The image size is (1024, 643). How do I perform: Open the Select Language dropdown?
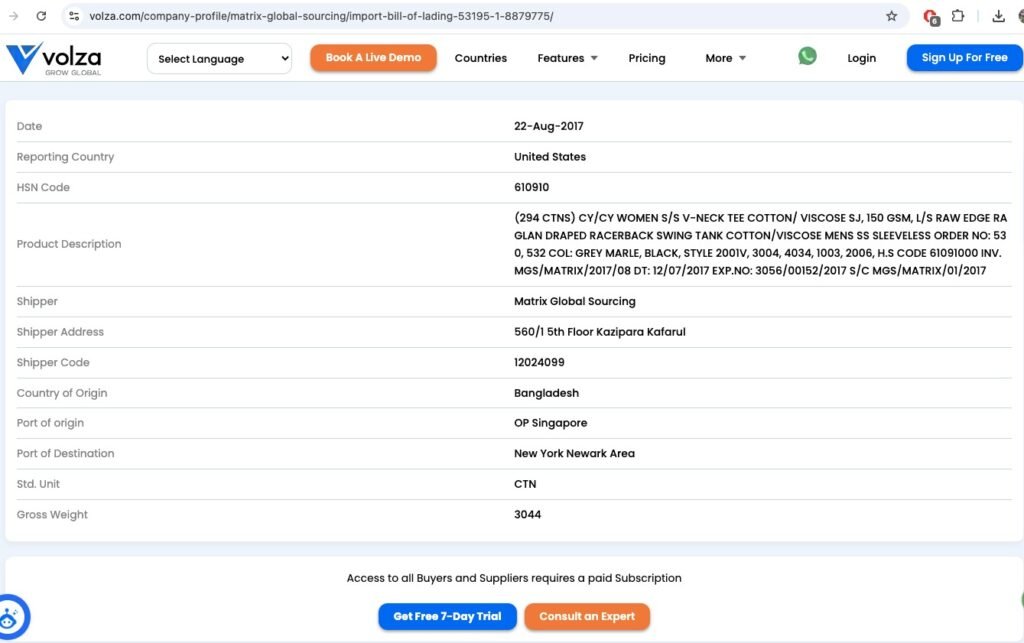tap(220, 59)
